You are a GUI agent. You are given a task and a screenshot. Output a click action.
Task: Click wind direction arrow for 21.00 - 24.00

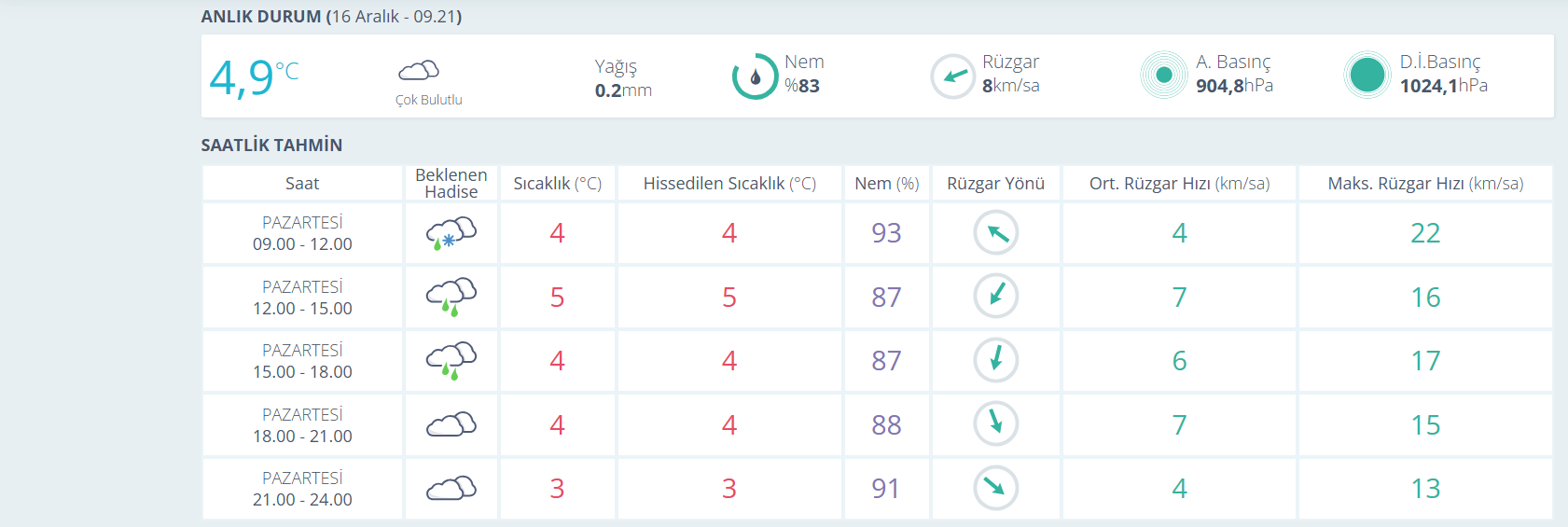(x=996, y=488)
